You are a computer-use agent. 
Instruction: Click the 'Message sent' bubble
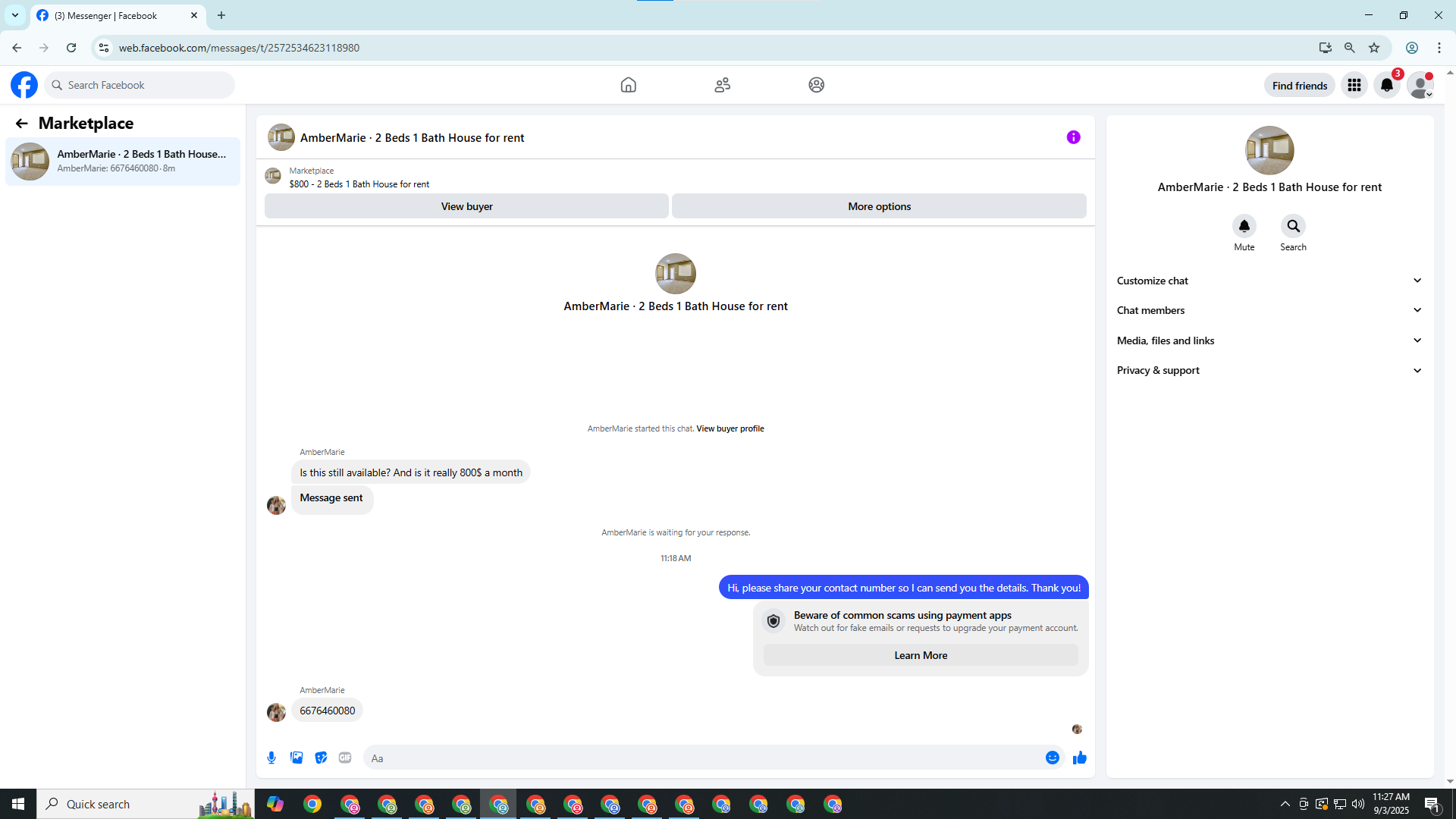coord(331,498)
